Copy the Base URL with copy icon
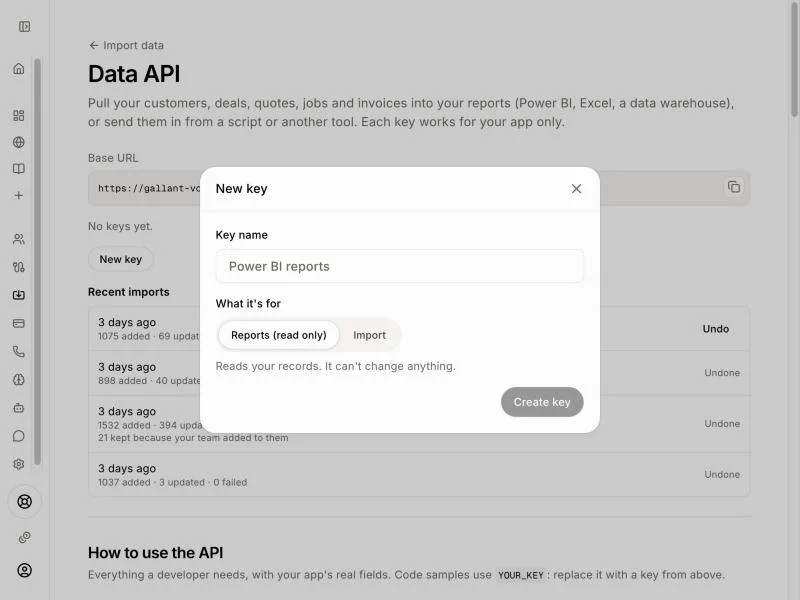The height and width of the screenshot is (600, 800). (734, 187)
